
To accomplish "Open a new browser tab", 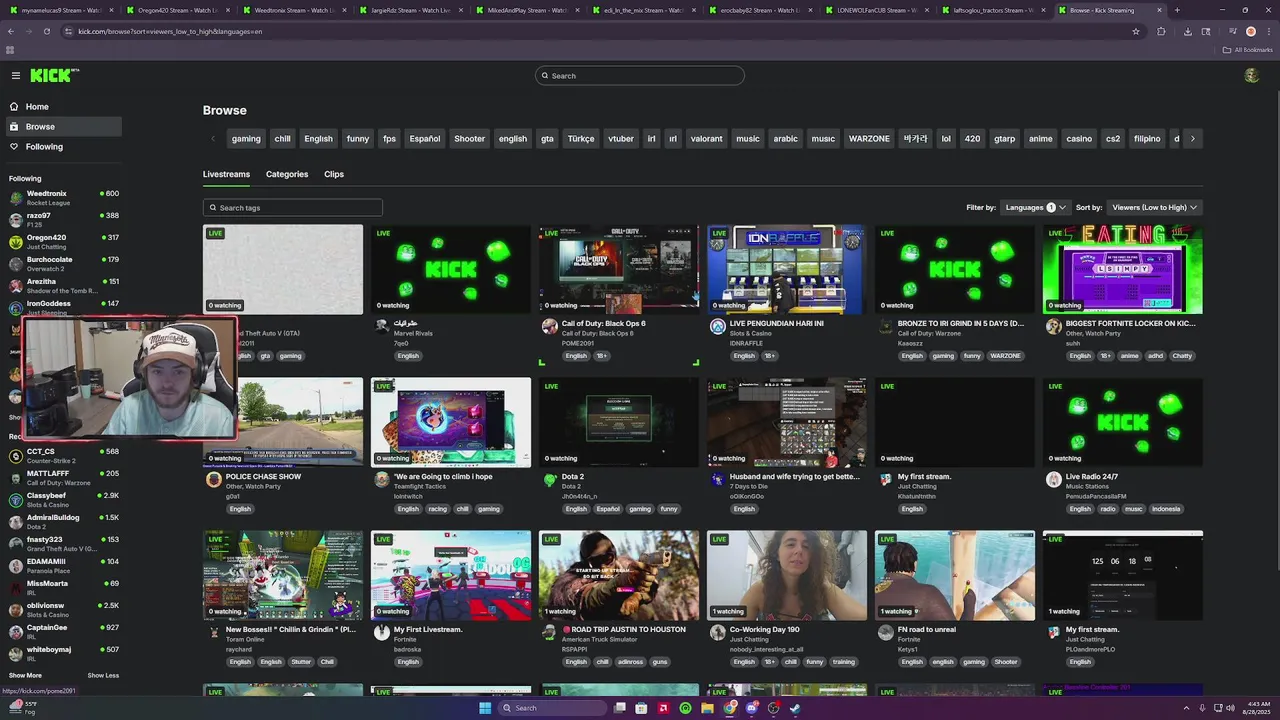I will point(1177,10).
